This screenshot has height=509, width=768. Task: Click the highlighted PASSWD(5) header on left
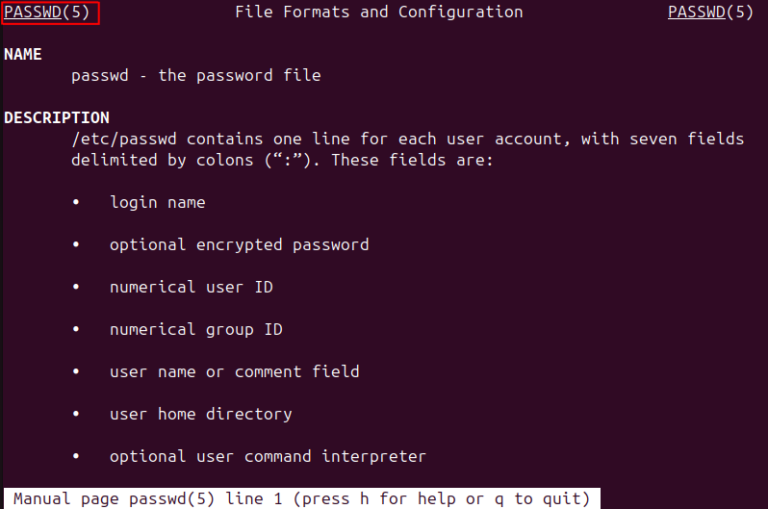(x=51, y=13)
